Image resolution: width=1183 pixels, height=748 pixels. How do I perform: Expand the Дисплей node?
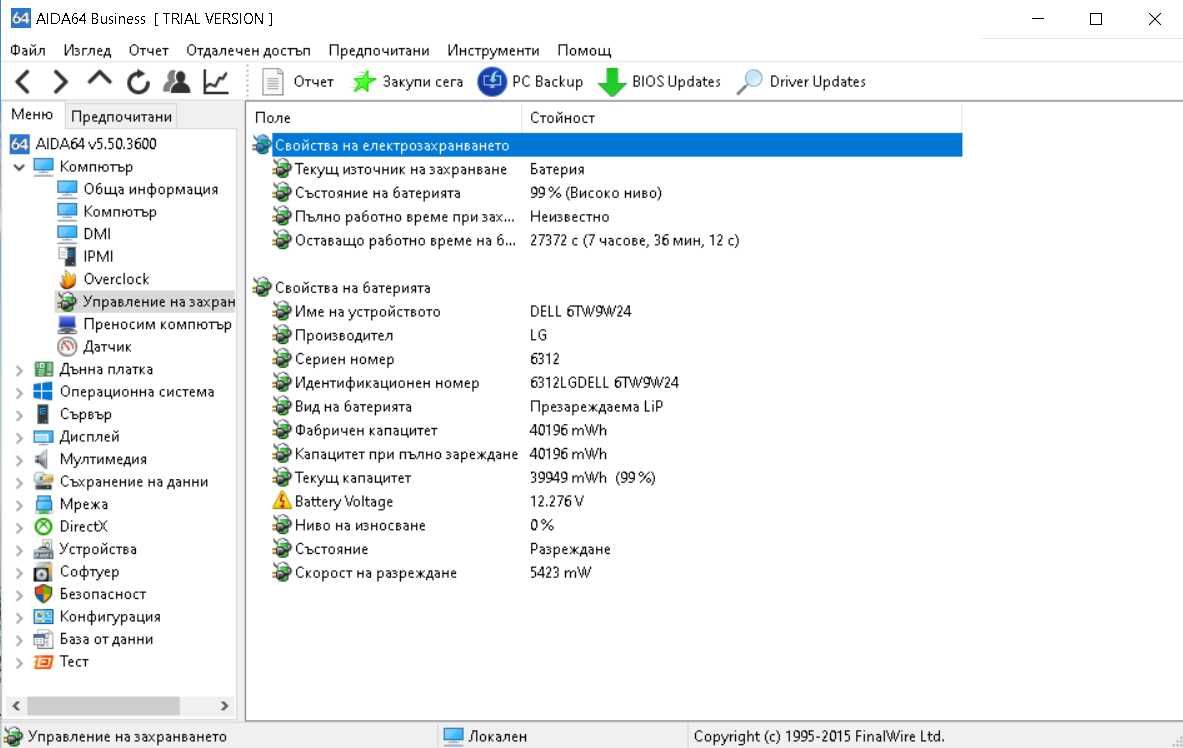(x=19, y=437)
